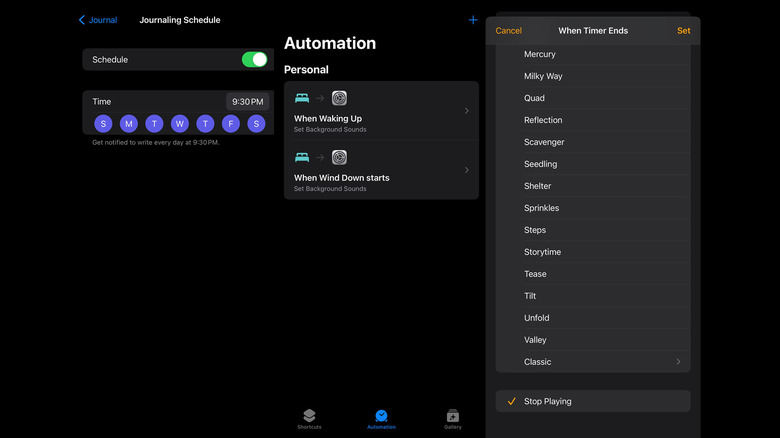Click bed icon in When Waking Up row
The height and width of the screenshot is (438, 780).
click(302, 98)
